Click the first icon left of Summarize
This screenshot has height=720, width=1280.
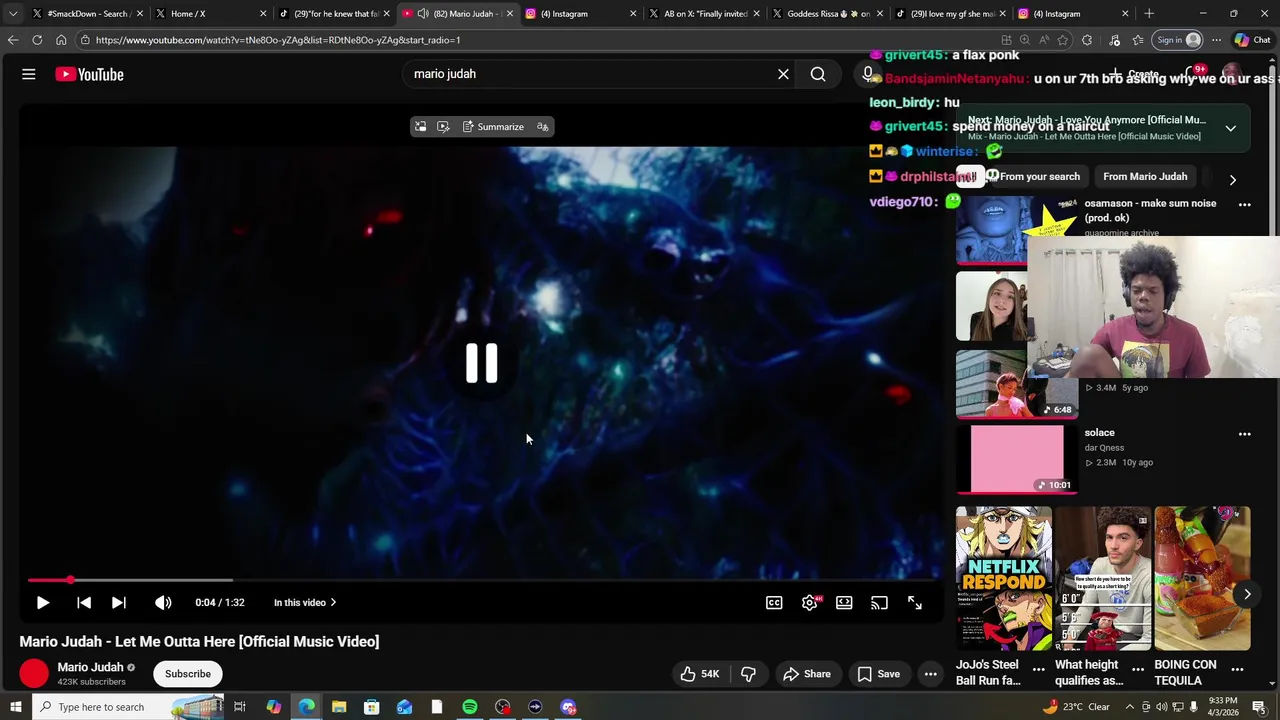click(421, 127)
